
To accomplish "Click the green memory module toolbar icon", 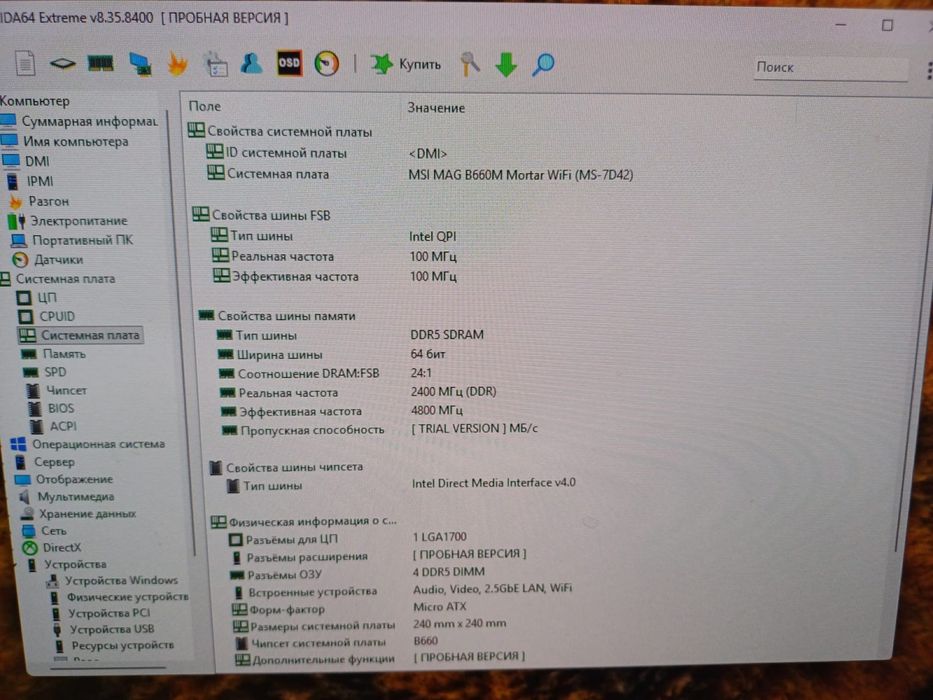I will point(101,63).
